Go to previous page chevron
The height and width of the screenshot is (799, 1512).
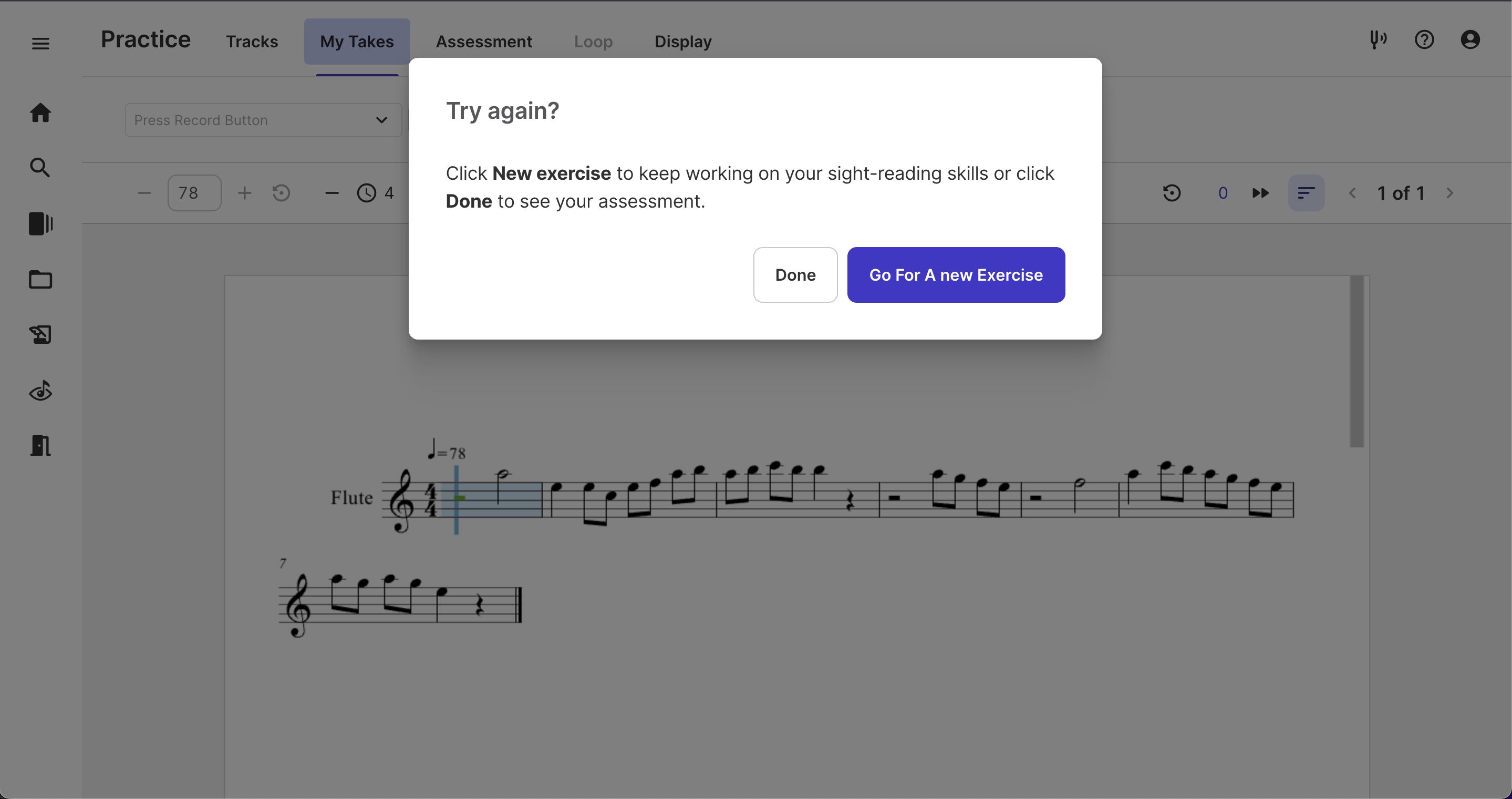coord(1352,193)
